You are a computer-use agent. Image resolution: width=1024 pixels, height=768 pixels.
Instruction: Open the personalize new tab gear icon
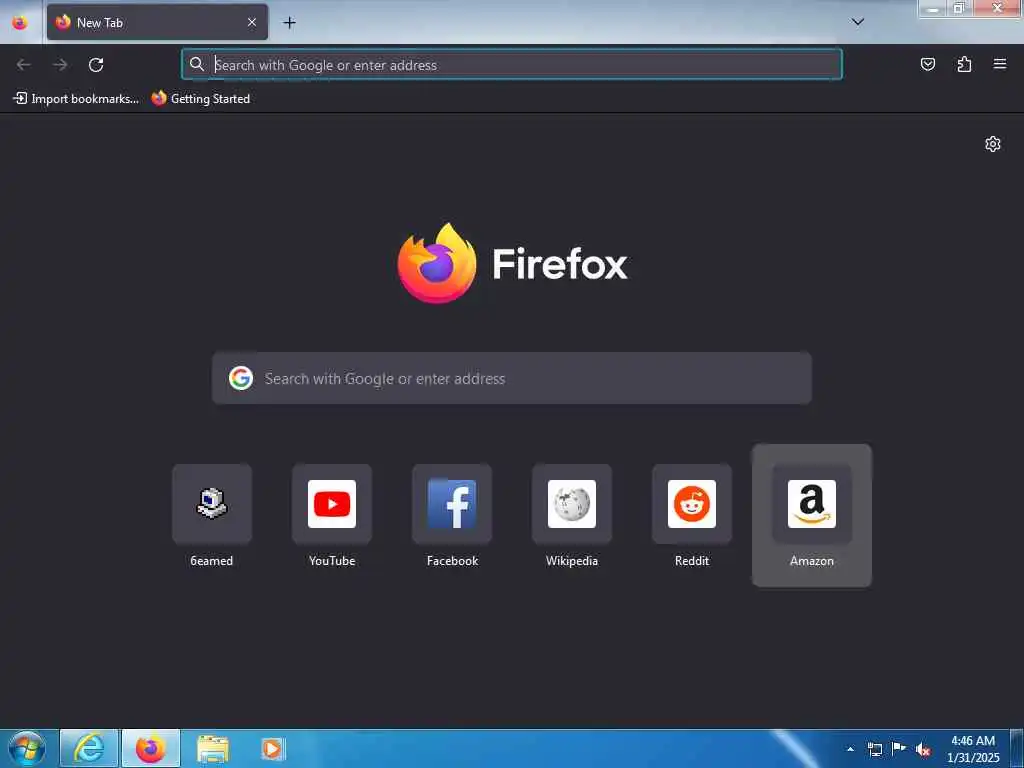click(x=993, y=144)
